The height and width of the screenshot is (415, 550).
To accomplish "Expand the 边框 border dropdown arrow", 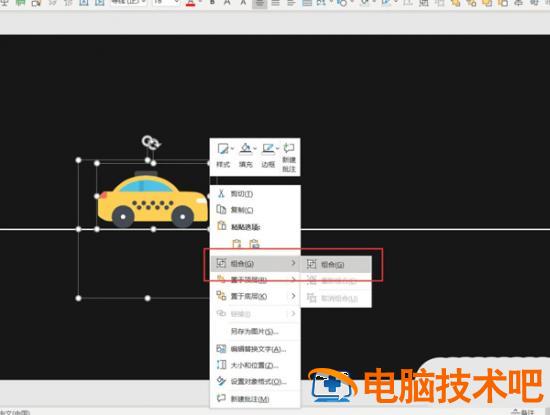I will click(x=277, y=149).
